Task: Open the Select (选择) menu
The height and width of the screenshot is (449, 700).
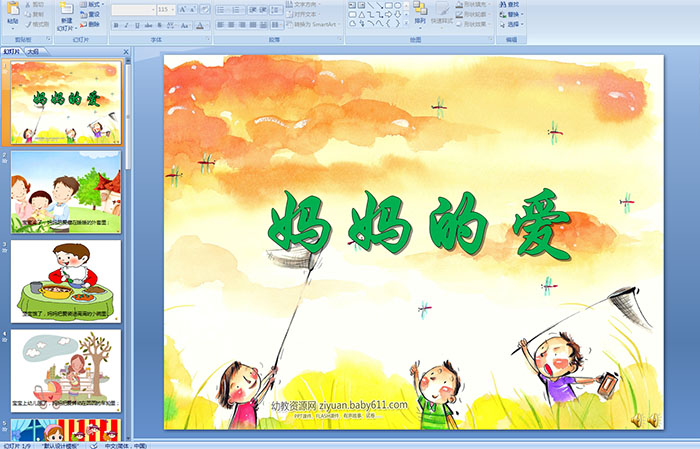Action: (512, 24)
